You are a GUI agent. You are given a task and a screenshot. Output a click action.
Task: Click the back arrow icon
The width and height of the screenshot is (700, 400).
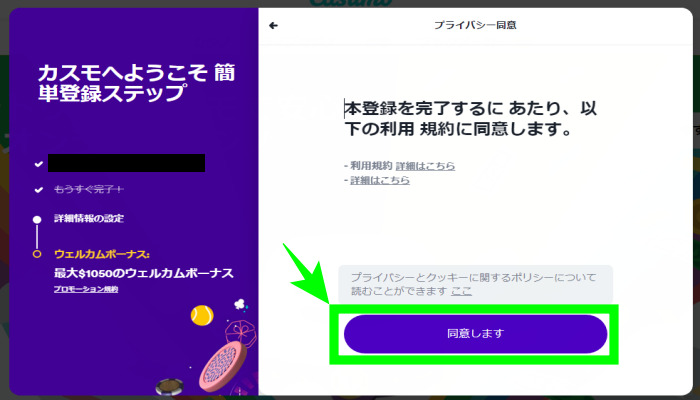pyautogui.click(x=273, y=25)
